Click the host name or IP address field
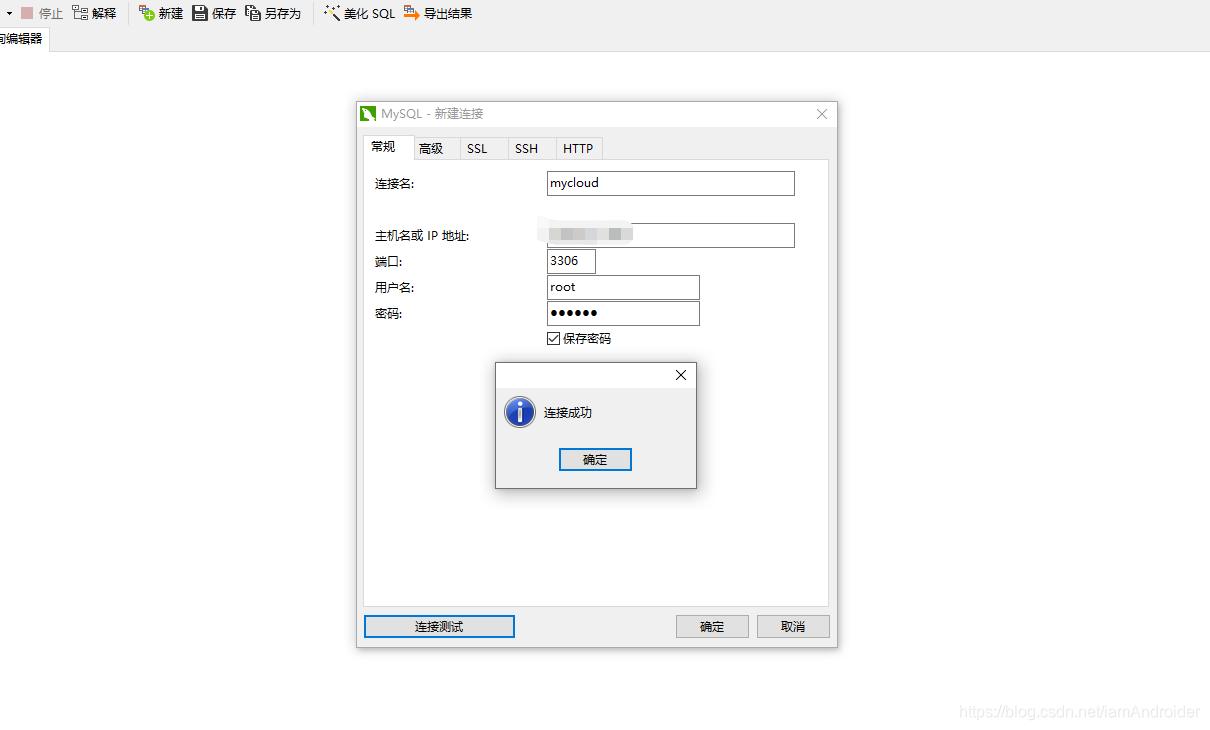This screenshot has width=1210, height=730. pyautogui.click(x=671, y=235)
